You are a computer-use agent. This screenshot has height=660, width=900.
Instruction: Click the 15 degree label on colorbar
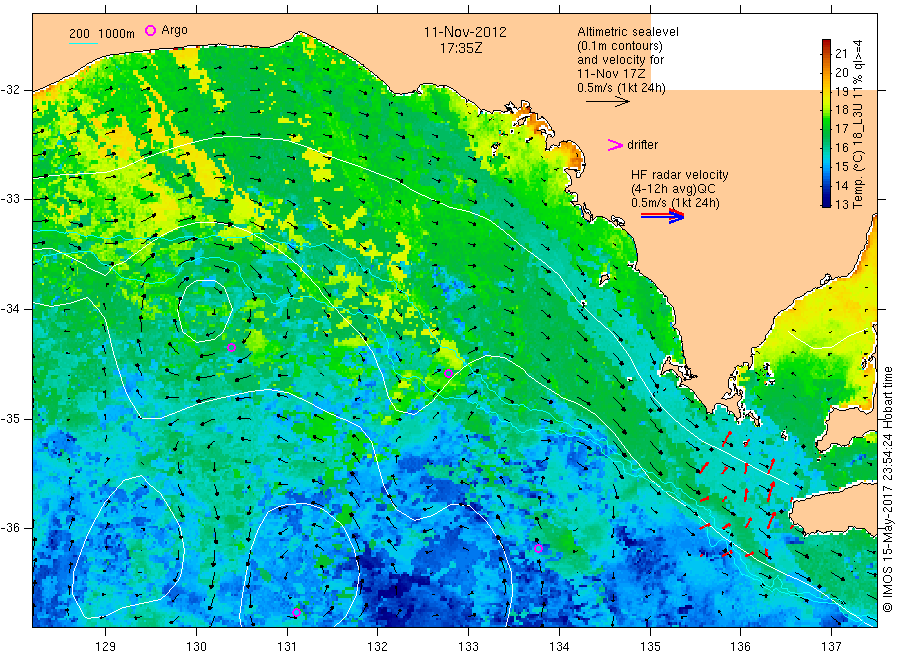pos(841,166)
